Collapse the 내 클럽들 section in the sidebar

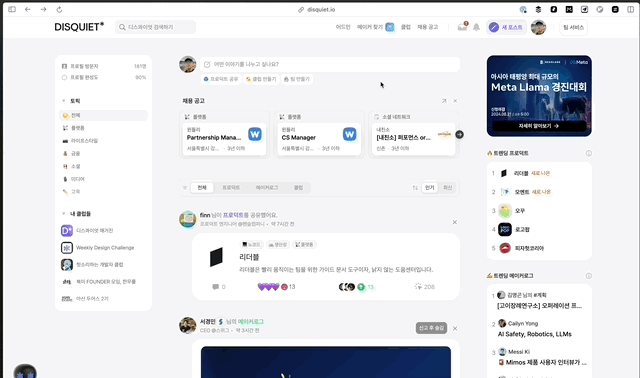(x=64, y=213)
